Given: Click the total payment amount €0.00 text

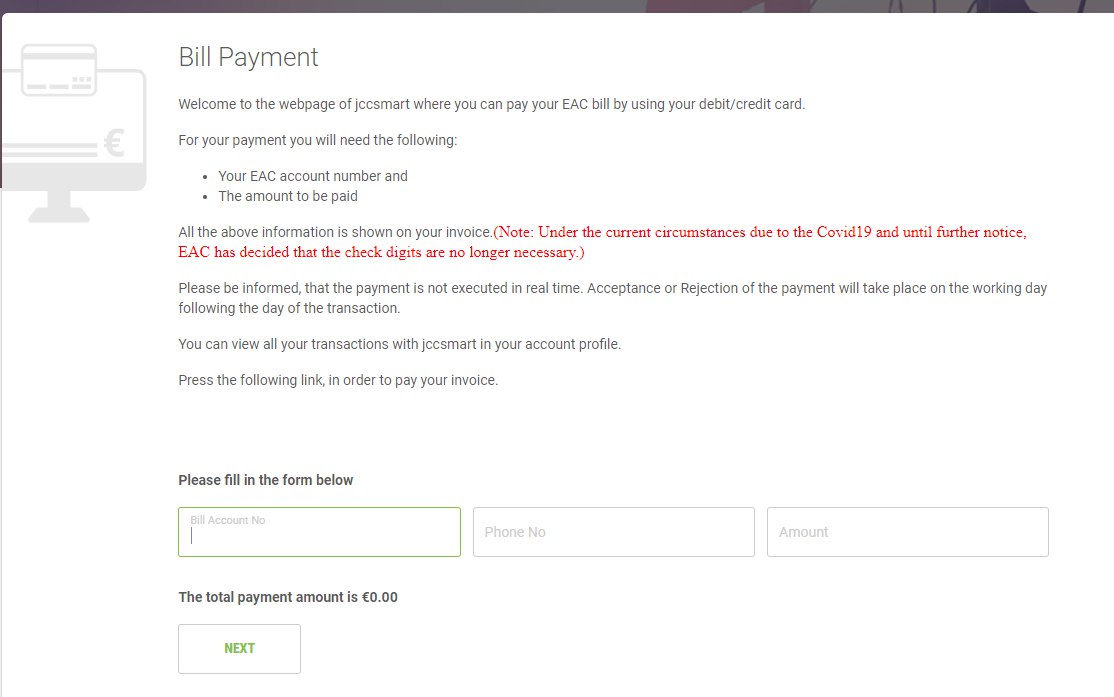Looking at the screenshot, I should point(288,597).
